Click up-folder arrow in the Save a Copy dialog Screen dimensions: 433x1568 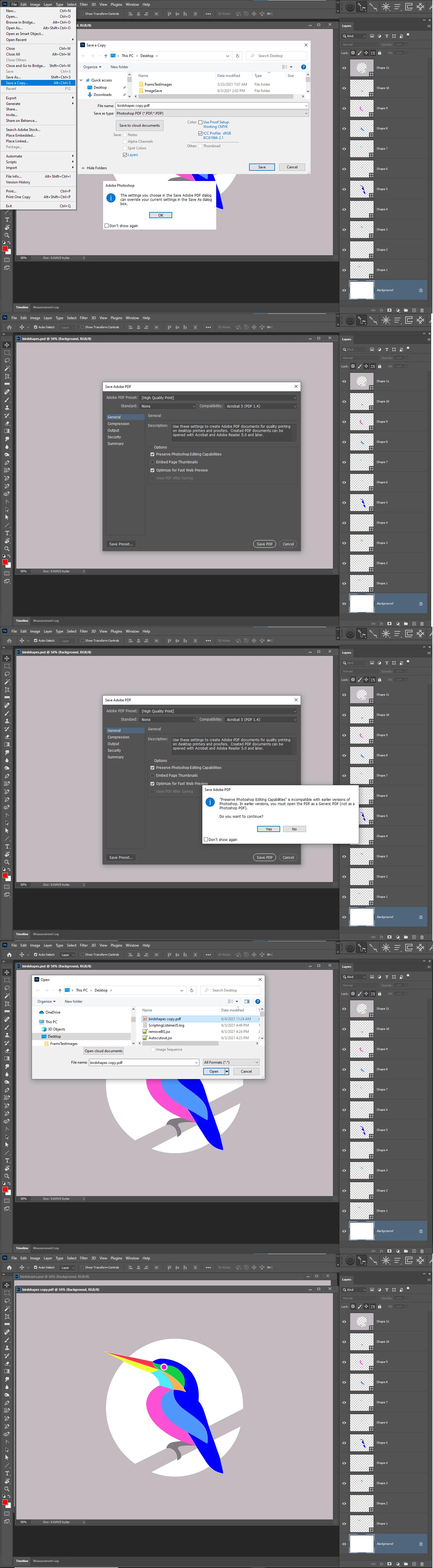[x=106, y=56]
